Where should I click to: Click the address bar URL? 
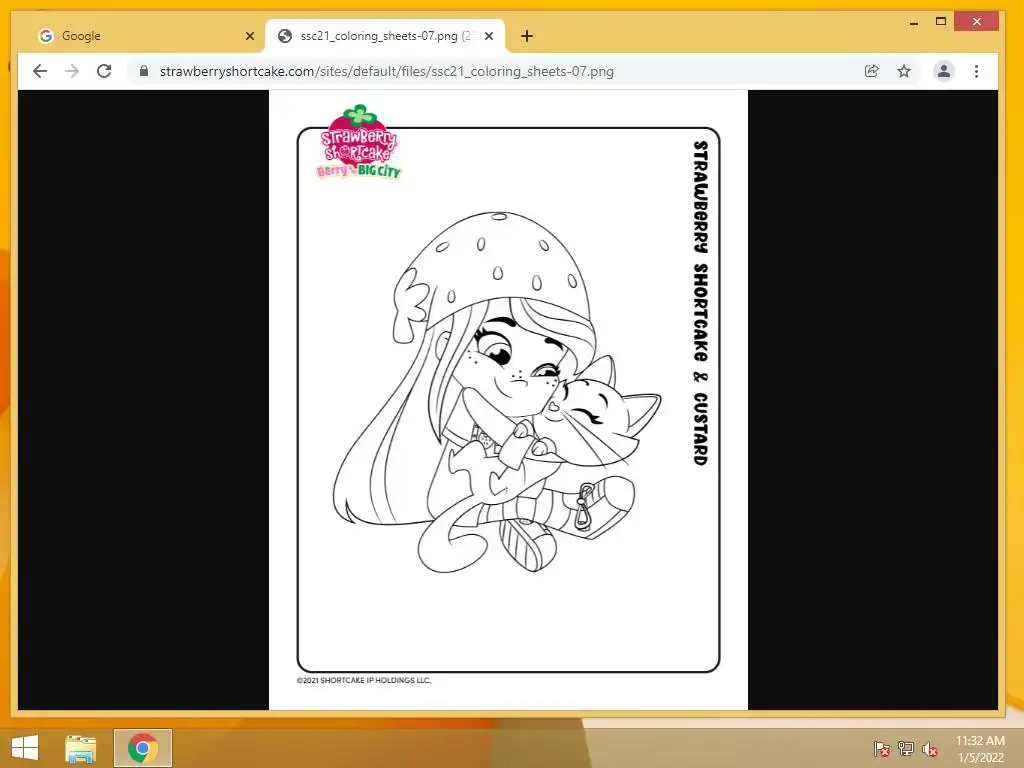pos(387,71)
